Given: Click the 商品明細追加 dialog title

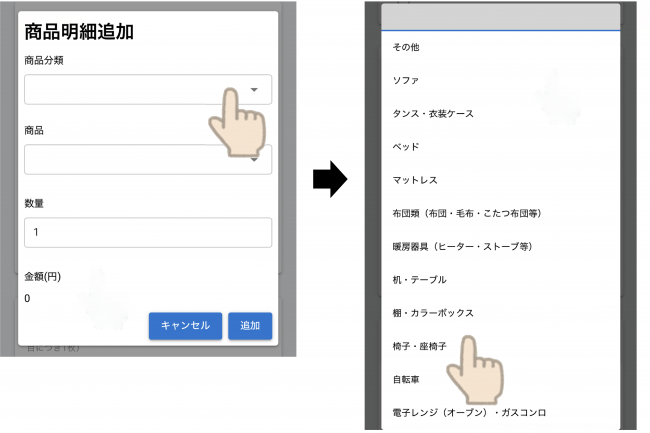Looking at the screenshot, I should coord(79,31).
